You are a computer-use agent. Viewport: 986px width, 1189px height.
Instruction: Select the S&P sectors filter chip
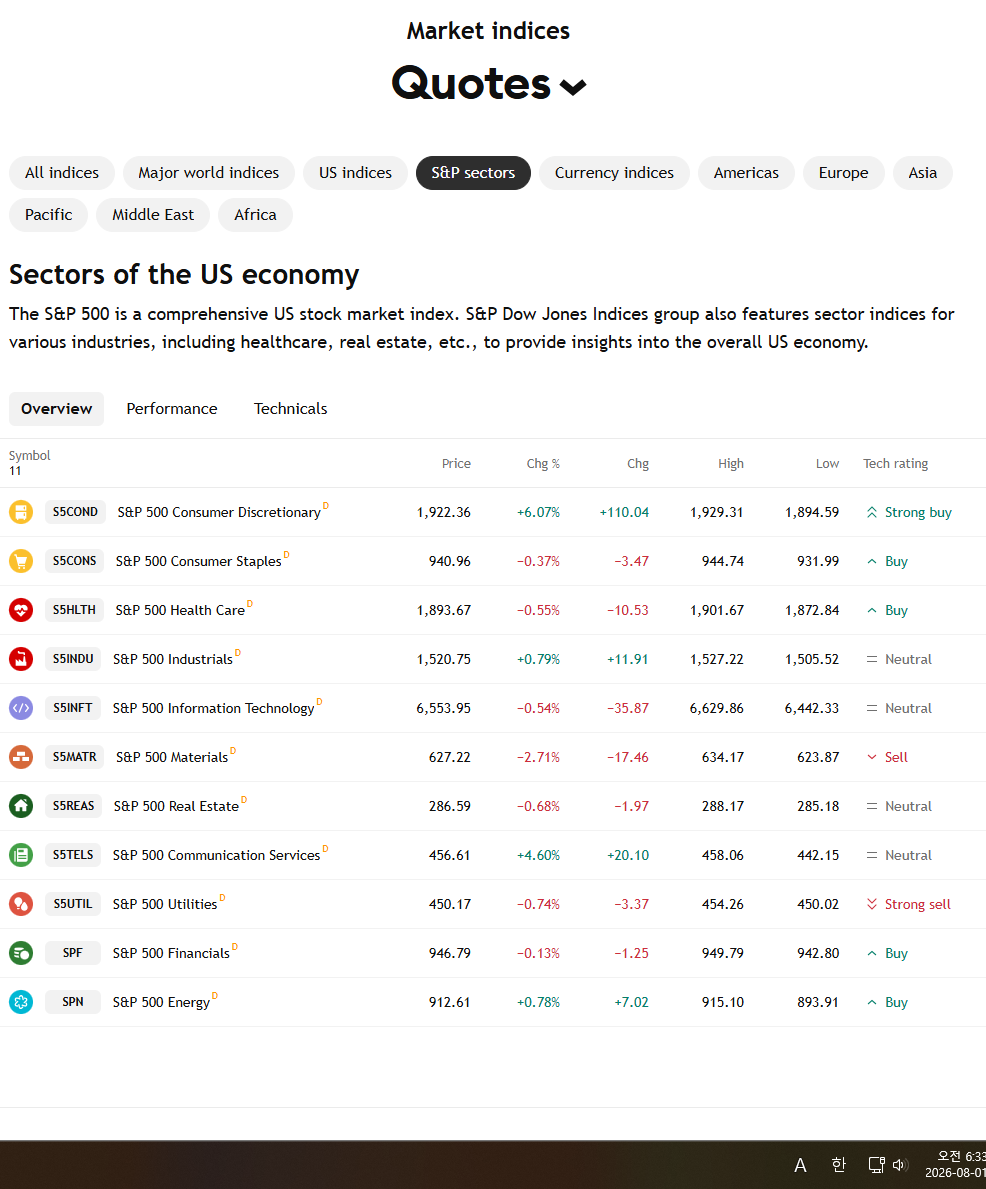point(473,173)
